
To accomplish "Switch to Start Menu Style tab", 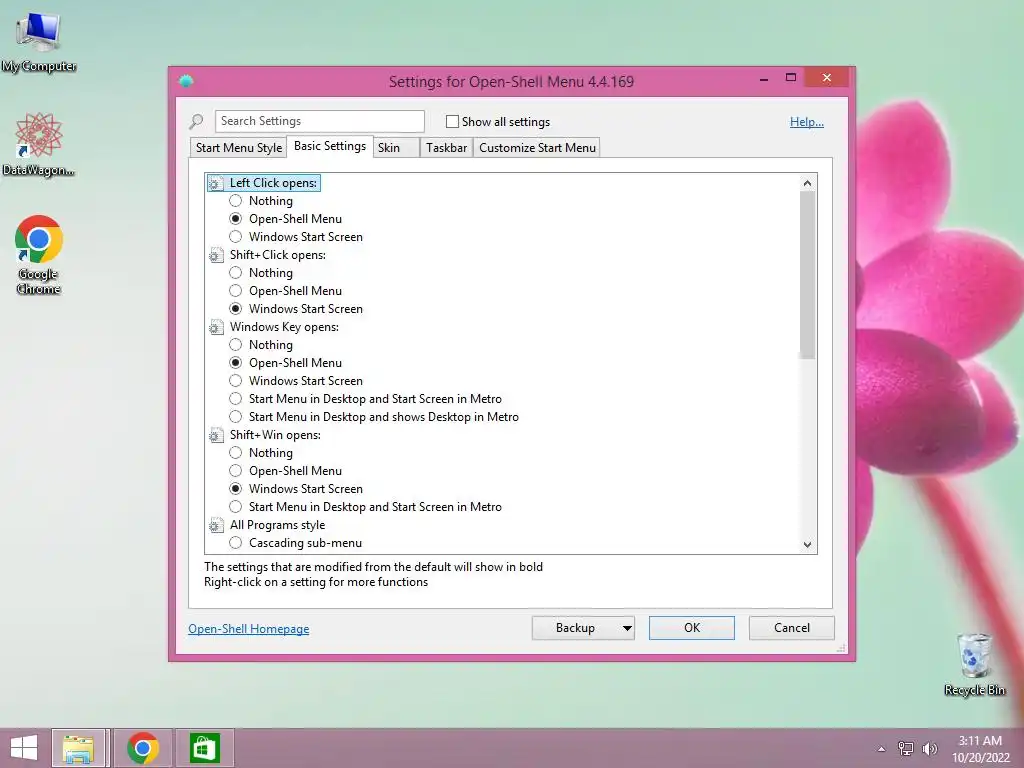I will pos(238,148).
